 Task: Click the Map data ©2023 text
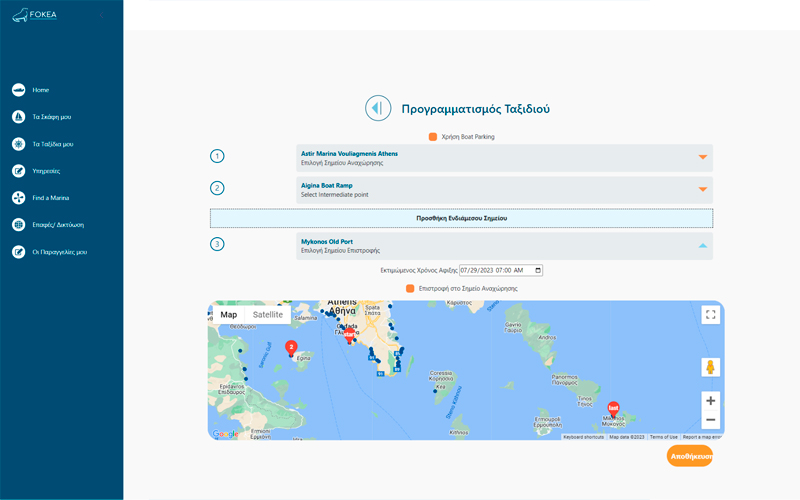tap(627, 437)
